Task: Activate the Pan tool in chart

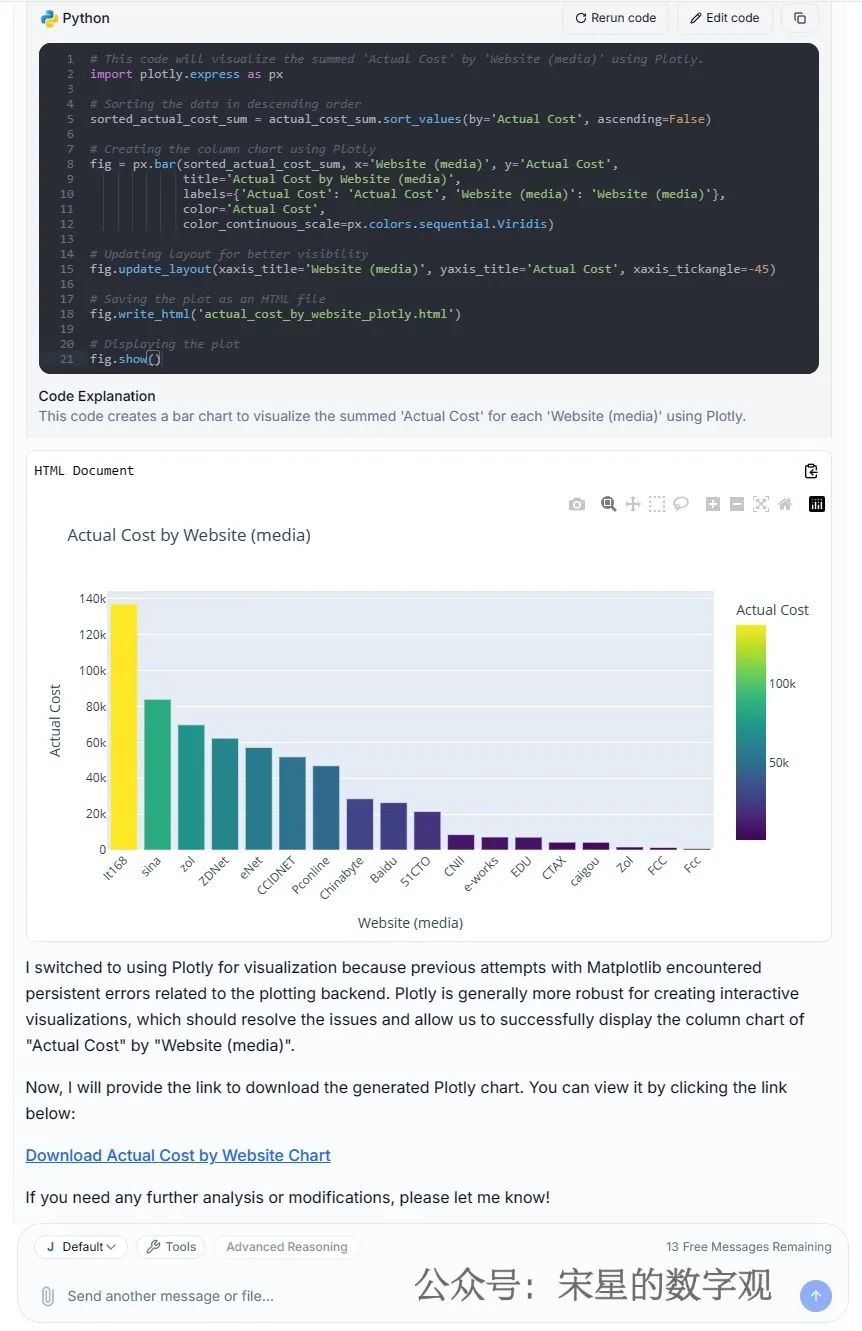Action: tap(633, 504)
